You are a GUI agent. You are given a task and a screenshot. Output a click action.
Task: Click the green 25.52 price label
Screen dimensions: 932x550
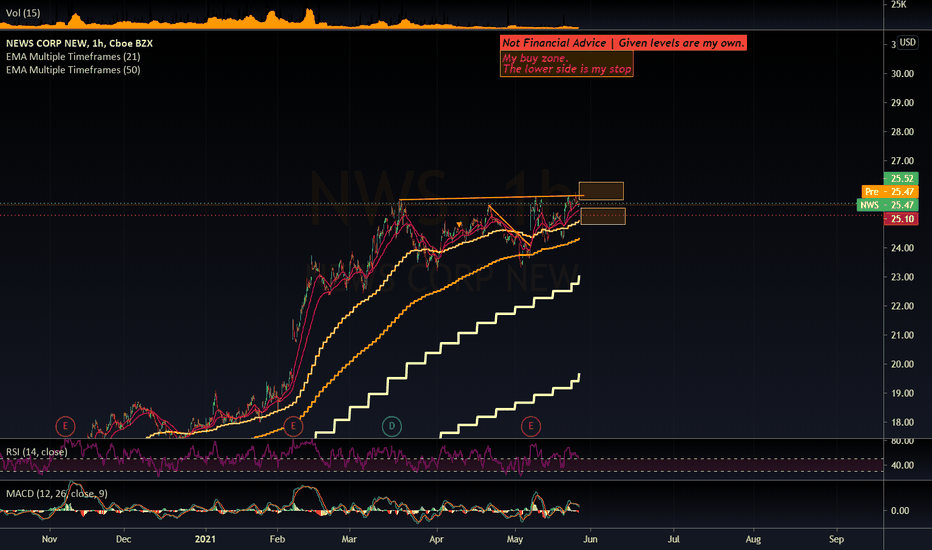click(x=902, y=178)
